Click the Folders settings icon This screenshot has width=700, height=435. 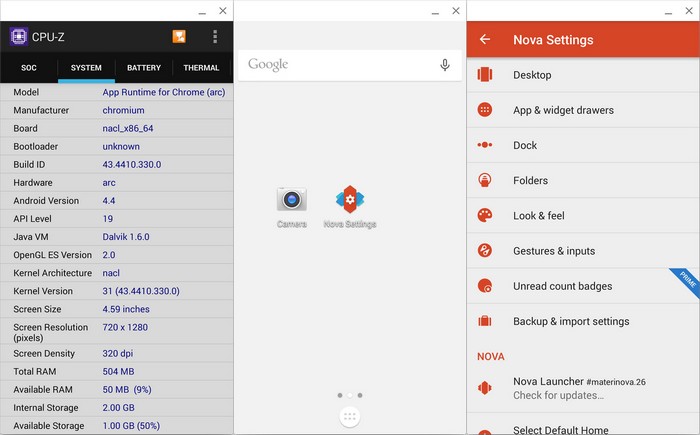[x=485, y=180]
